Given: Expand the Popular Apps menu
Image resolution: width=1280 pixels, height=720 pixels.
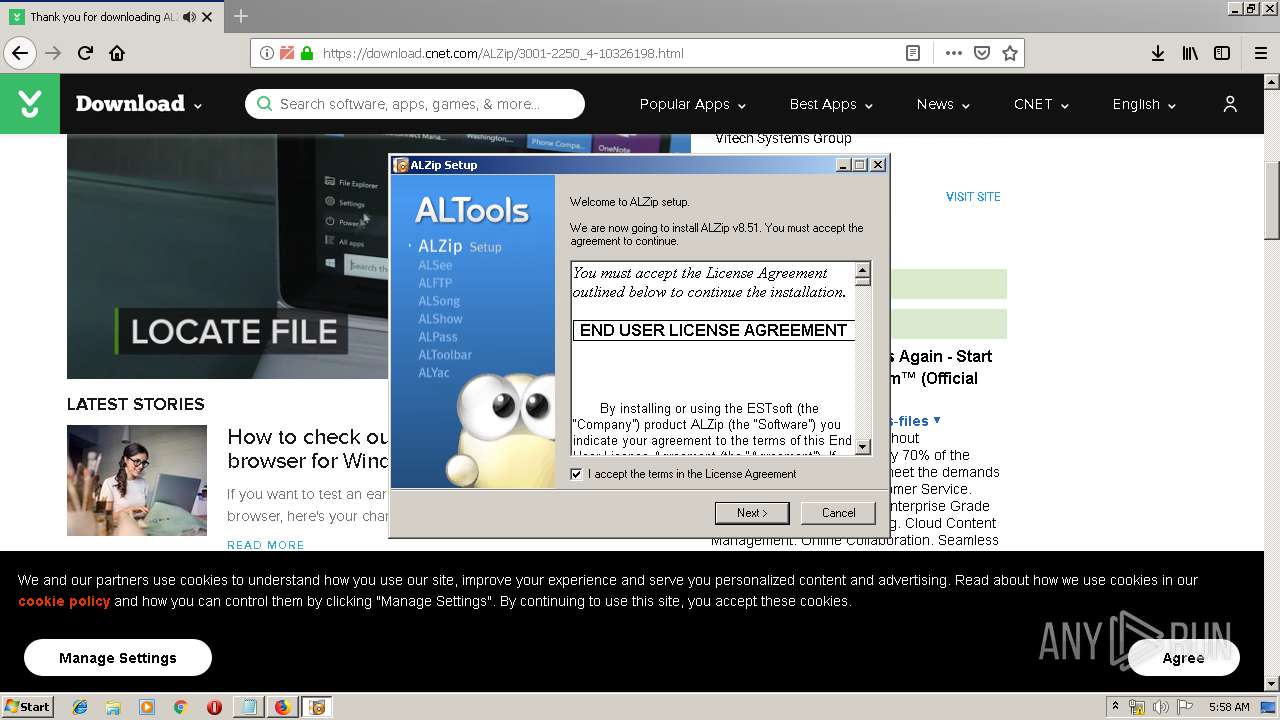Looking at the screenshot, I should [693, 104].
